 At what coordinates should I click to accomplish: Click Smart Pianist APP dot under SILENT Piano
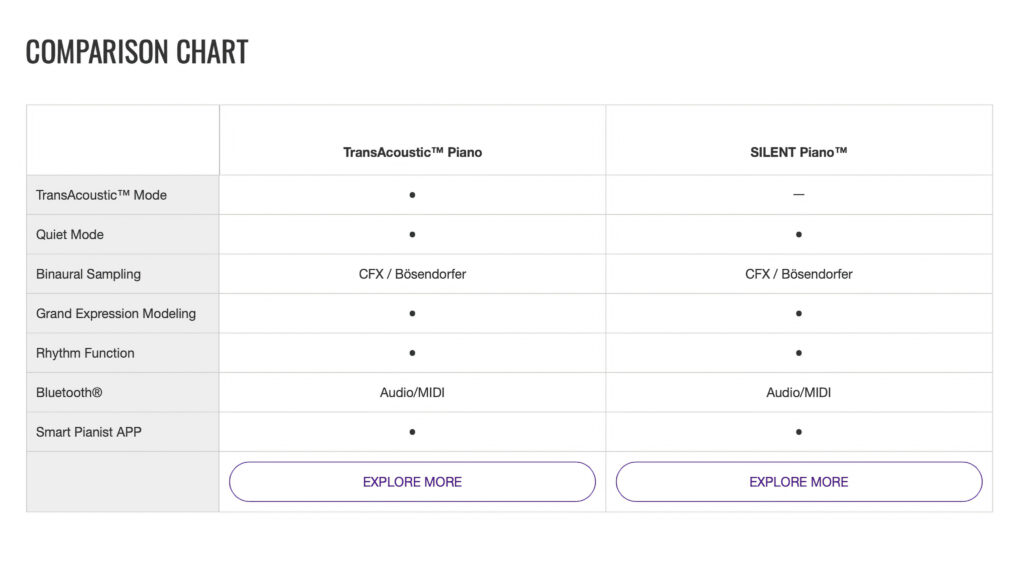pyautogui.click(x=799, y=432)
